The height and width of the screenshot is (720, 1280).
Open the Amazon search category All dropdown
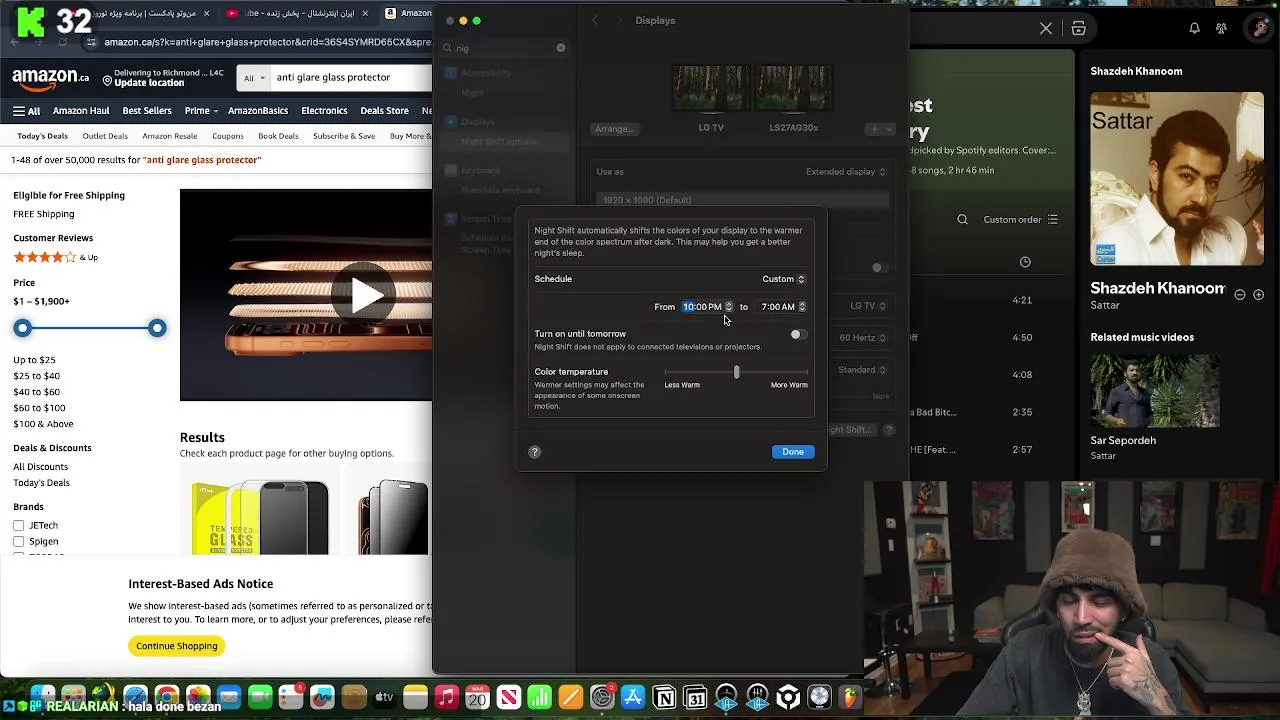coord(253,77)
